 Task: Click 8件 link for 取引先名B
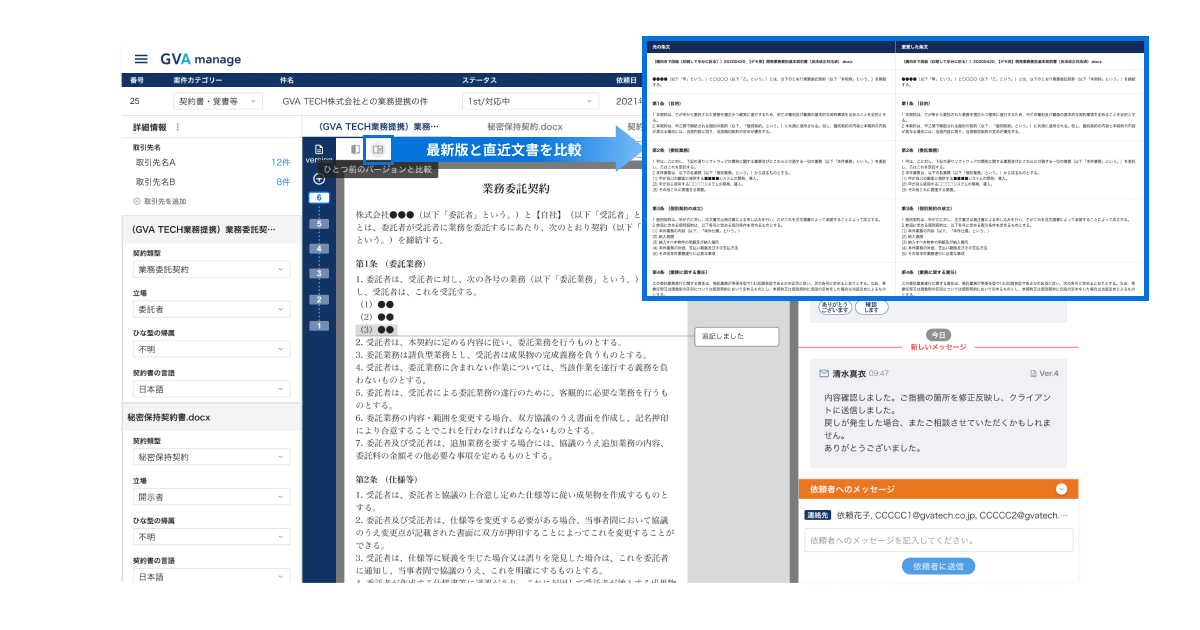coord(282,182)
